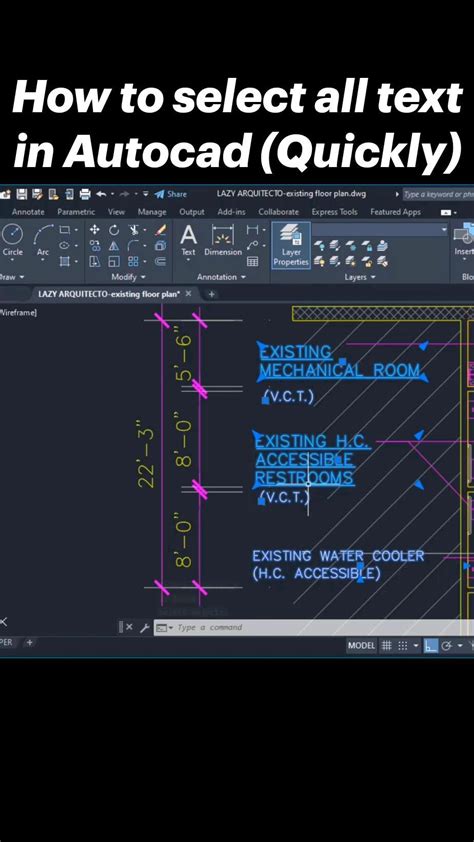Toggle MODEL space button
The image size is (474, 842).
(x=361, y=645)
